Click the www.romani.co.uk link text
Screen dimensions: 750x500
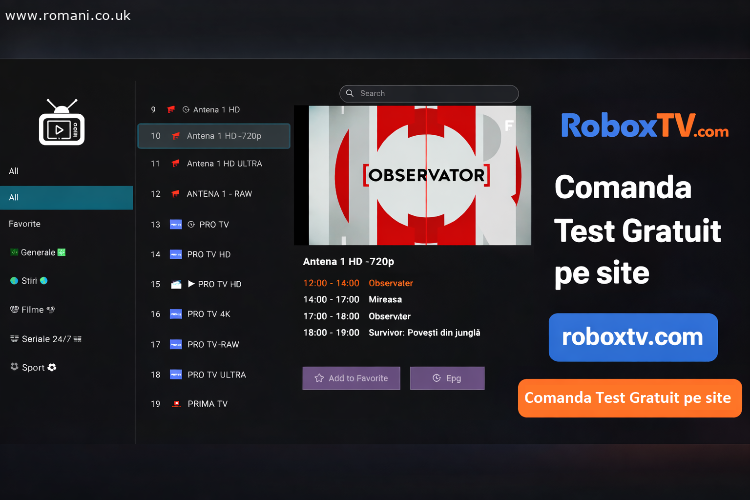pos(67,16)
